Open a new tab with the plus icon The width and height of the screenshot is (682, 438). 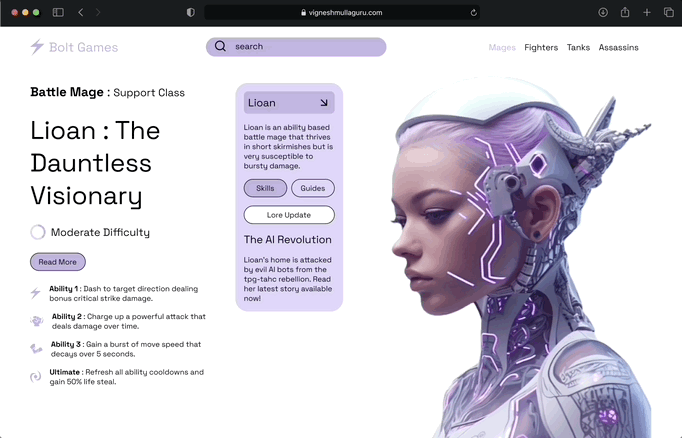647,13
